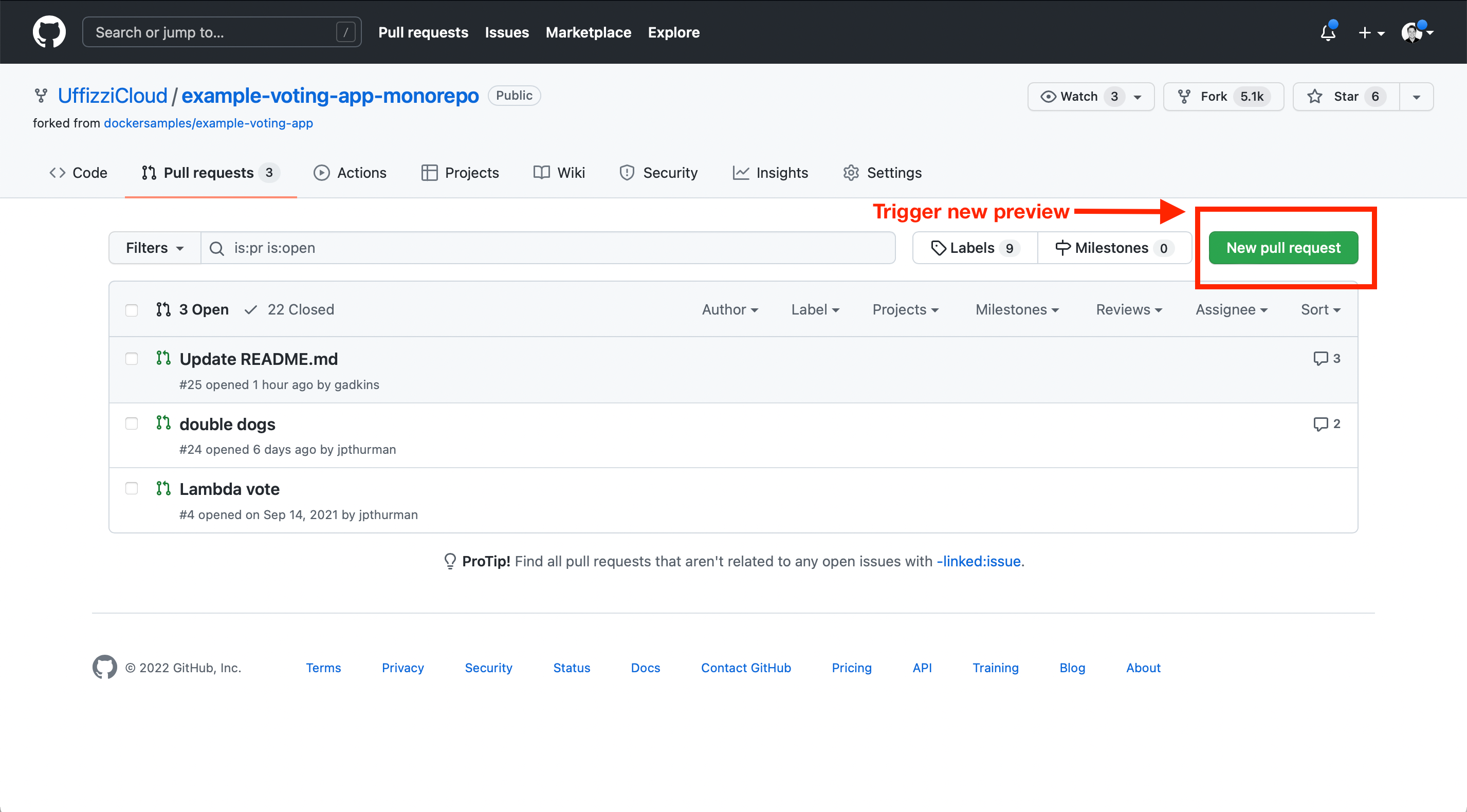Open the Author filter dropdown
The image size is (1467, 812).
click(x=729, y=310)
